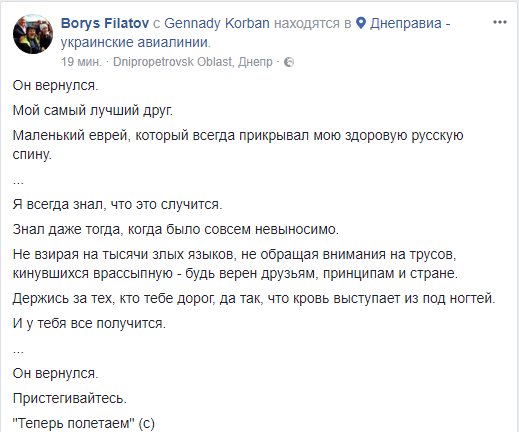Click the sentence starting Держись за тех
This screenshot has width=519, height=432.
pos(254,298)
